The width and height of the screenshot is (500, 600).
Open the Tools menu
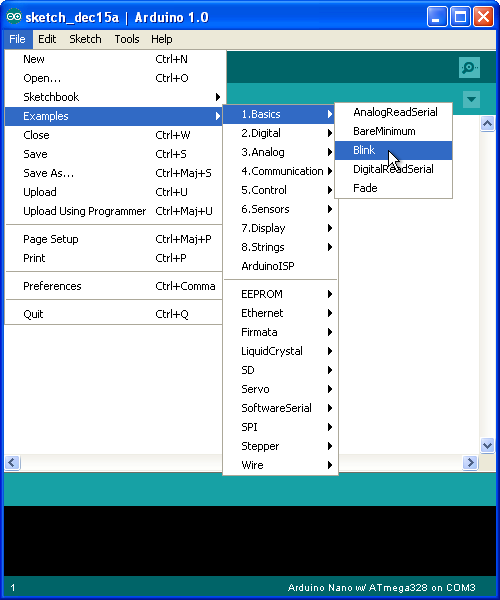127,39
